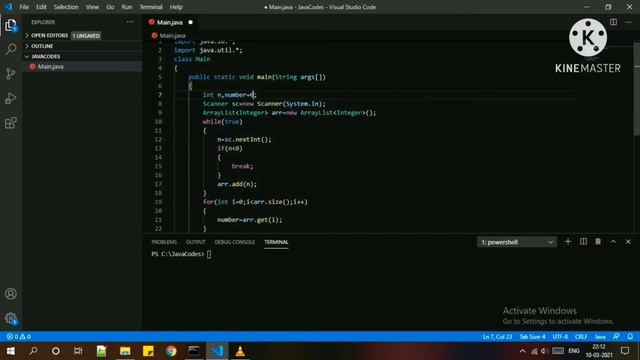Viewport: 640px width, 360px height.
Task: Open the Accounts menu icon
Action: (x=11, y=293)
